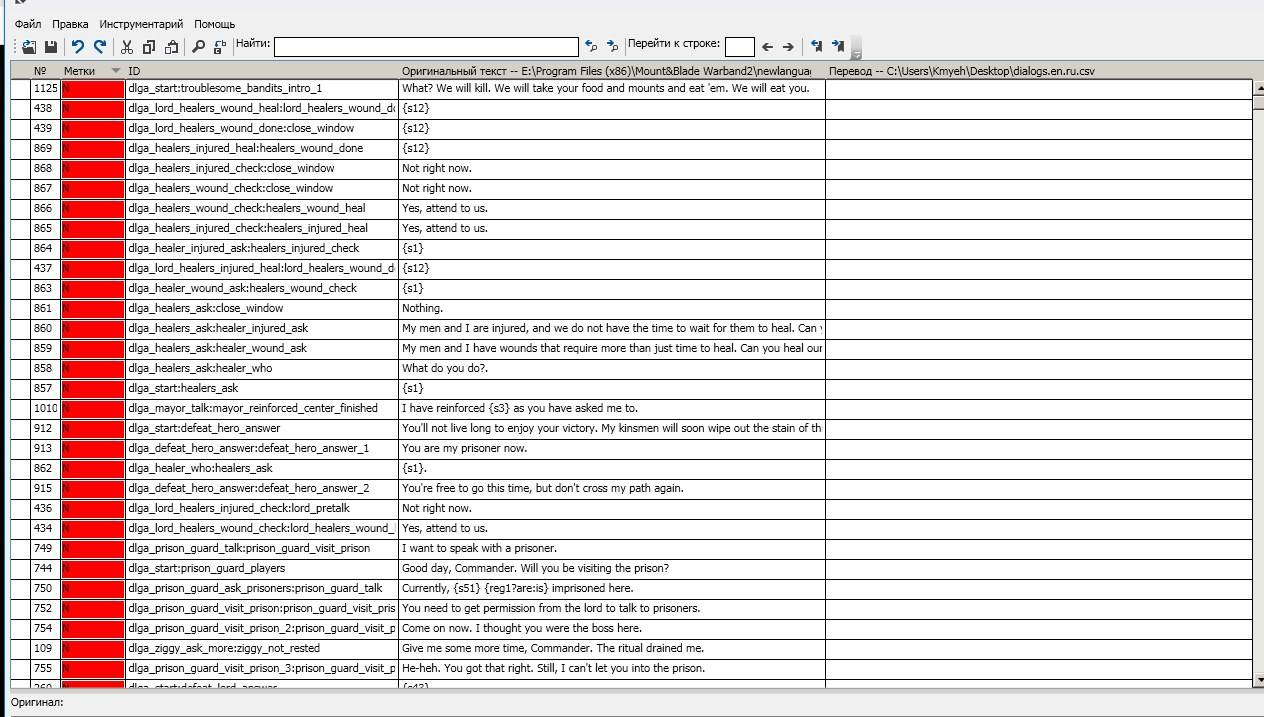Select ID dlga_lord_healers_injured_check:lord_pretalk
The width and height of the screenshot is (1264, 717).
pos(238,508)
